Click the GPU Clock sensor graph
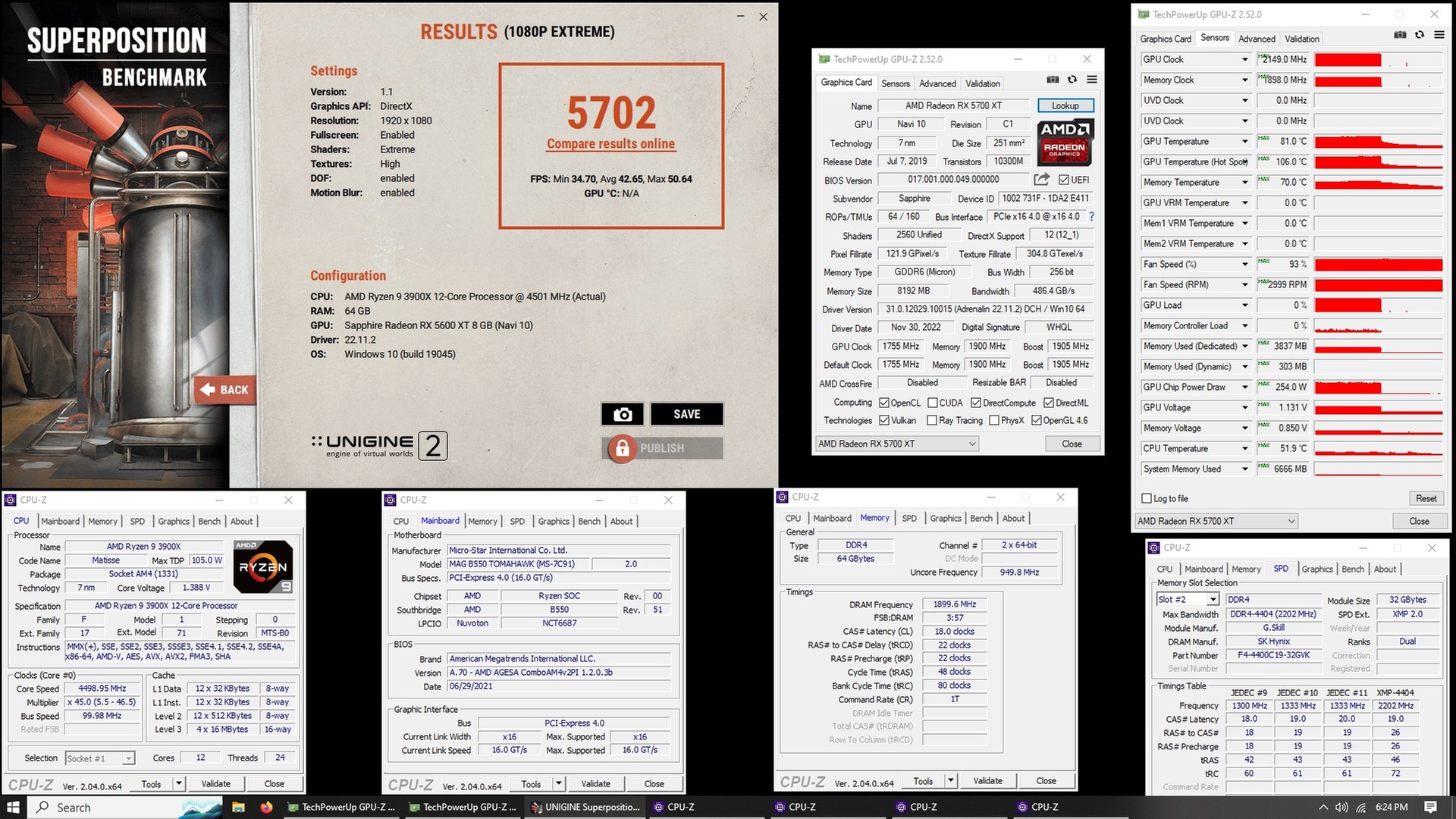 1378,59
